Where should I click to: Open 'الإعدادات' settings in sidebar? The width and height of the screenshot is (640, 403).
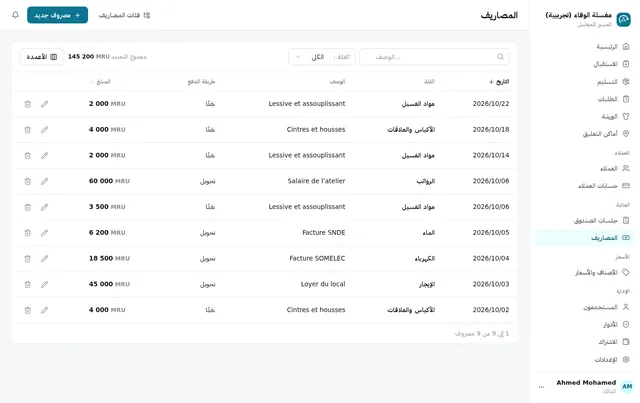584,359
